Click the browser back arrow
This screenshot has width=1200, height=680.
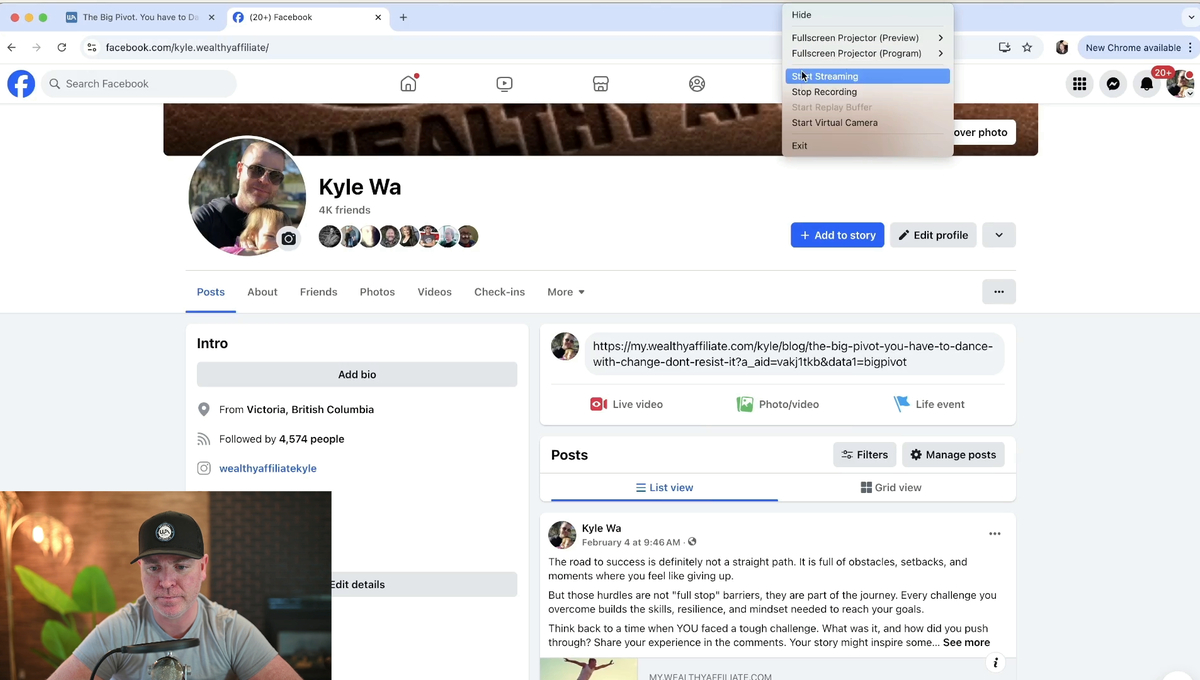click(12, 47)
